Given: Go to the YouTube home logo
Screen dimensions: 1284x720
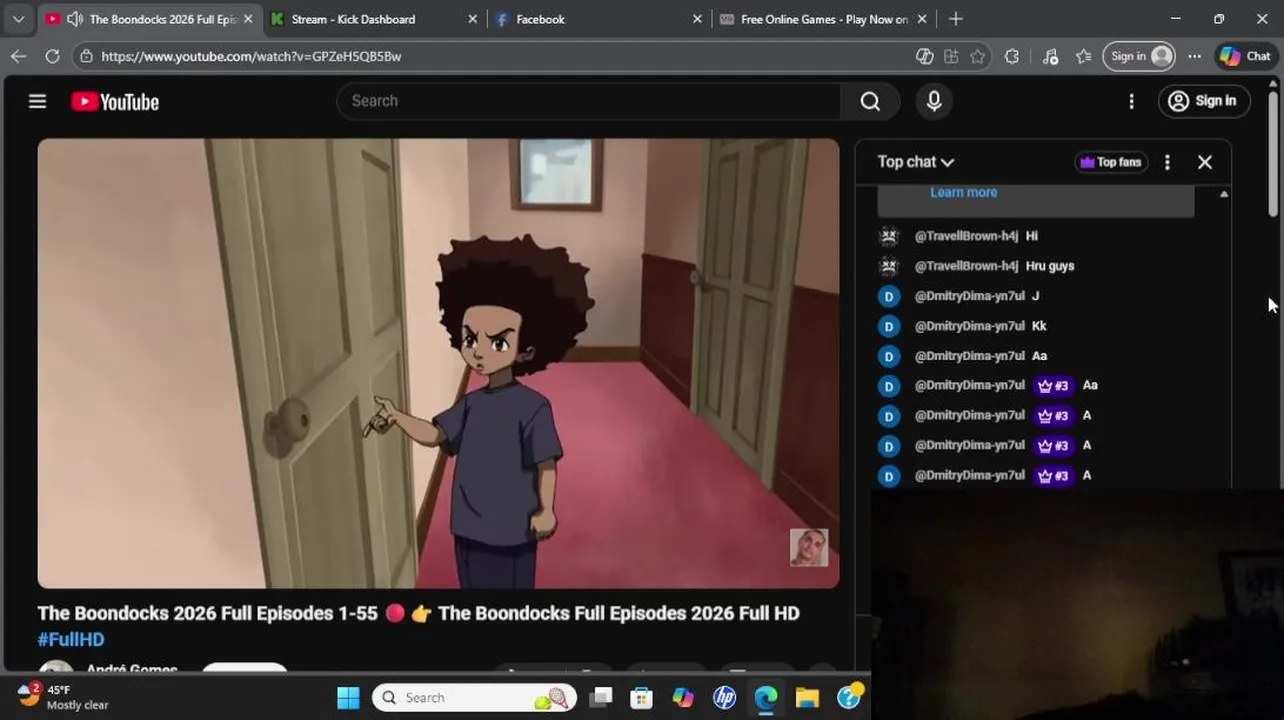Looking at the screenshot, I should click(x=115, y=102).
